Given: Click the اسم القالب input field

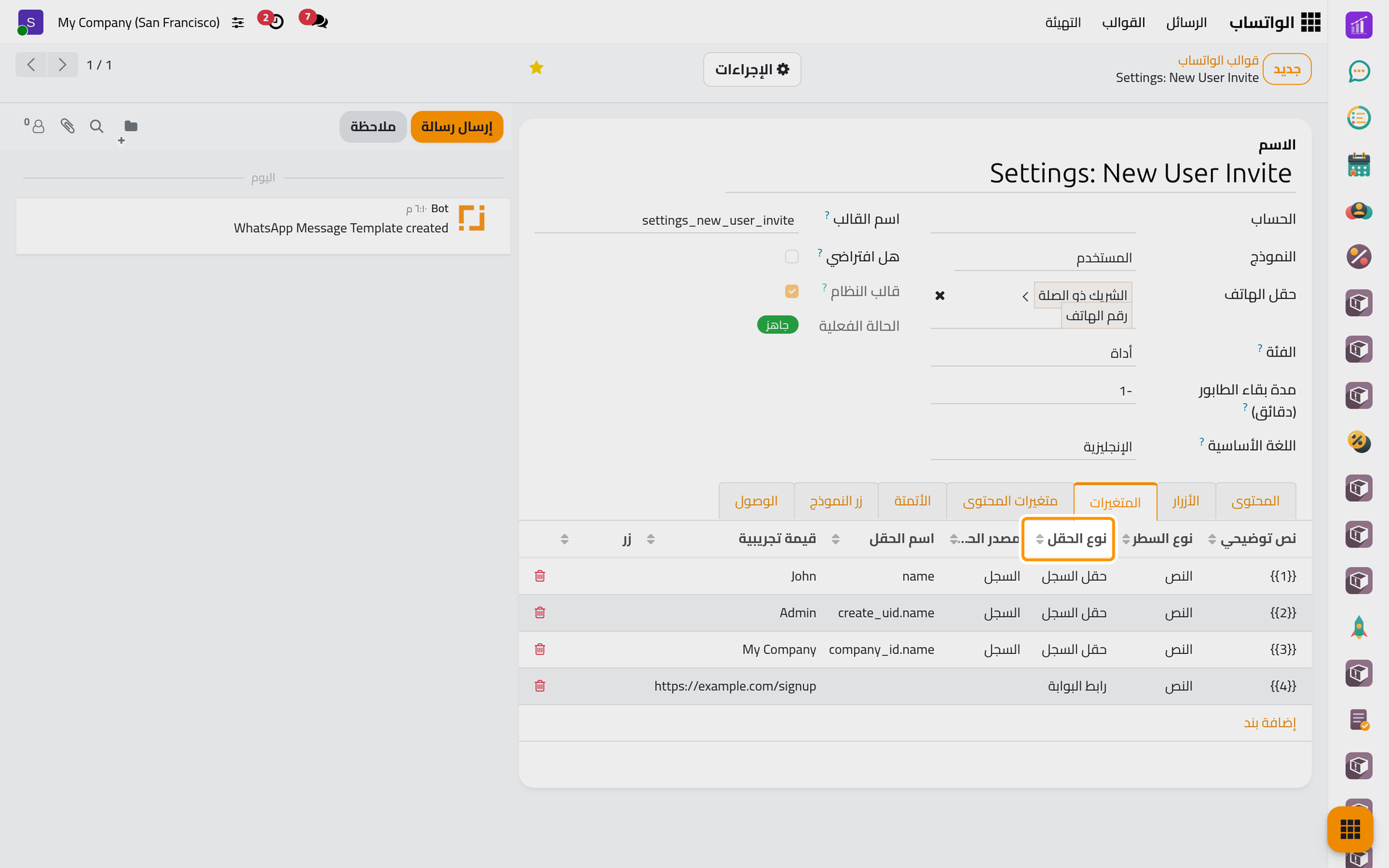Looking at the screenshot, I should click(666, 221).
